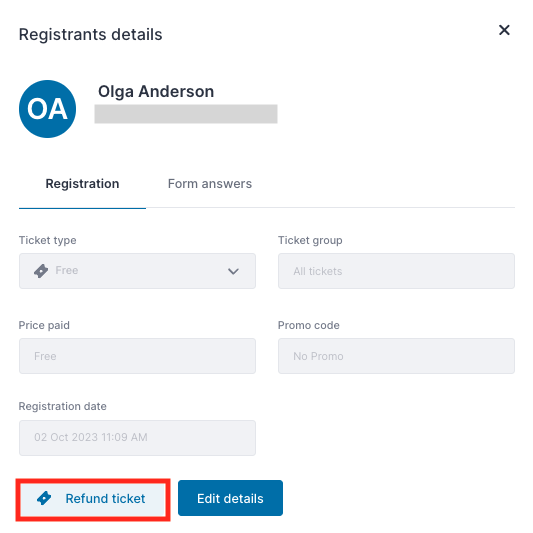Click the Price paid field
Viewport: 533px width, 533px height.
coord(137,356)
